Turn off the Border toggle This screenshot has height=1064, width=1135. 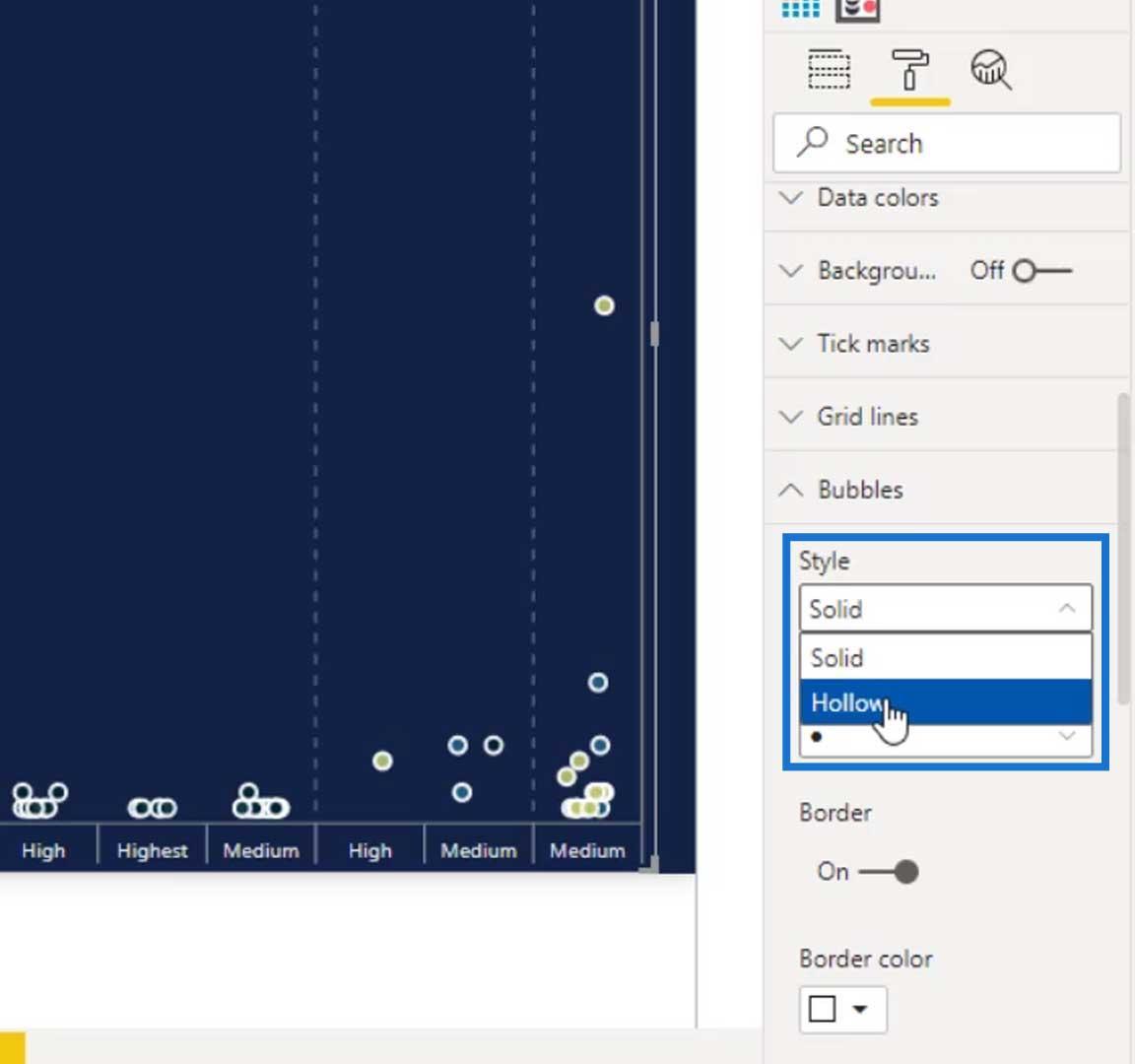pos(888,872)
